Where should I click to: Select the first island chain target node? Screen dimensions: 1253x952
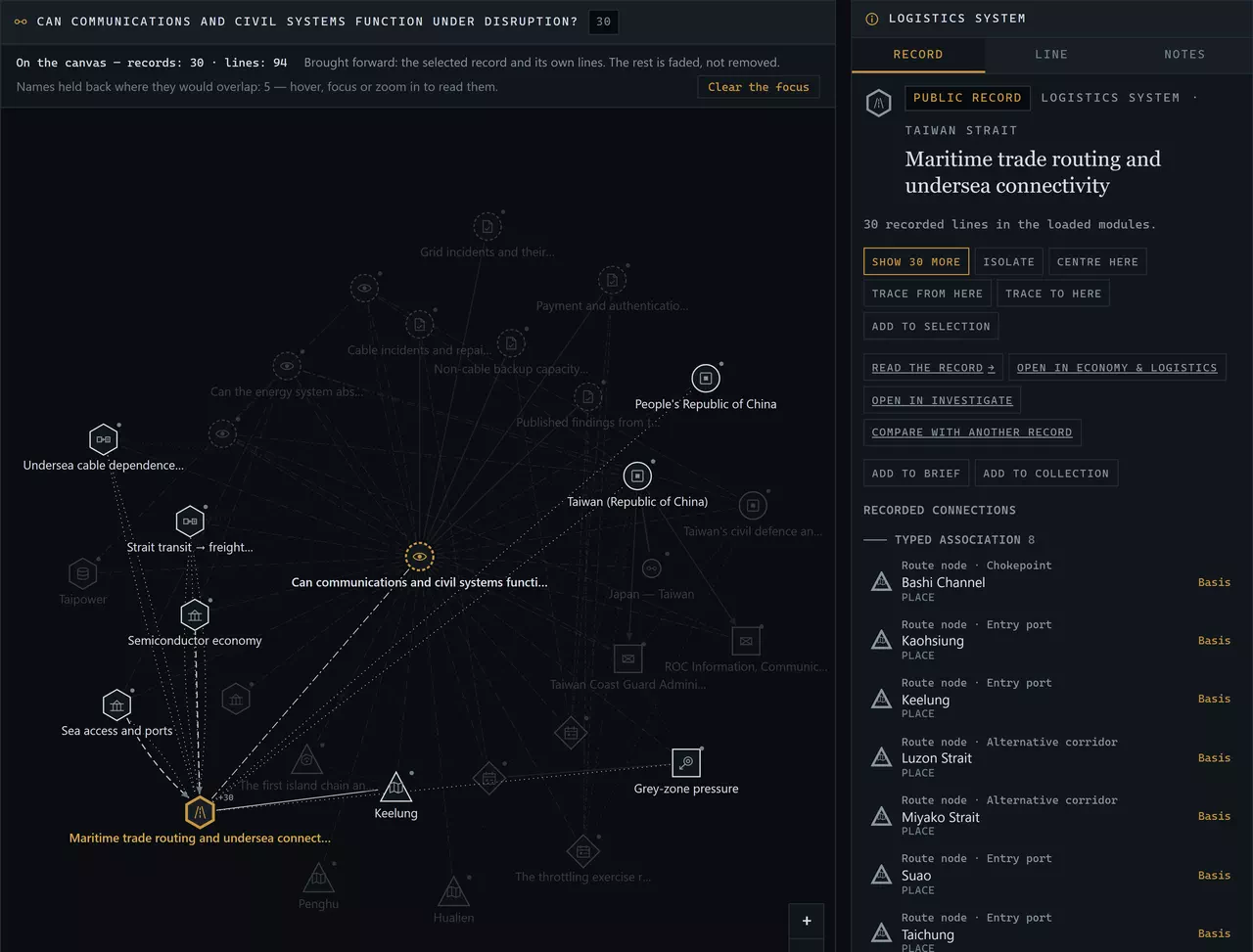tap(306, 760)
